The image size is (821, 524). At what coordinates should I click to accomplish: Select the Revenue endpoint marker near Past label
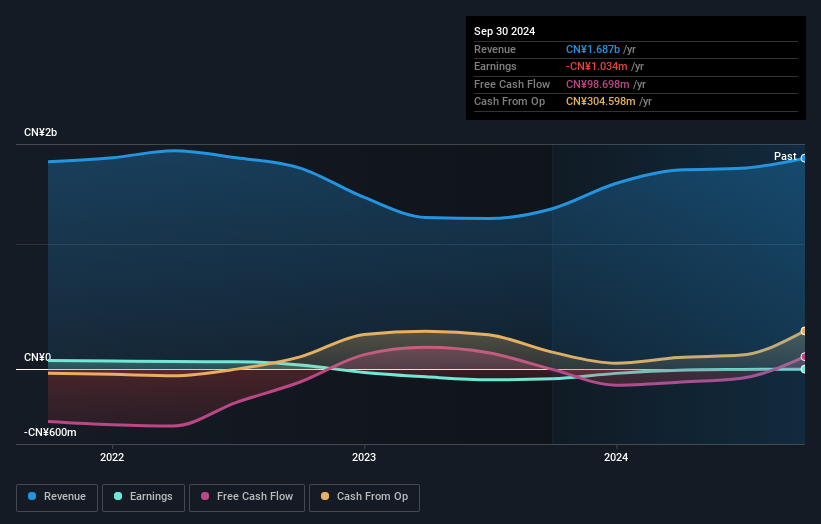coord(804,158)
